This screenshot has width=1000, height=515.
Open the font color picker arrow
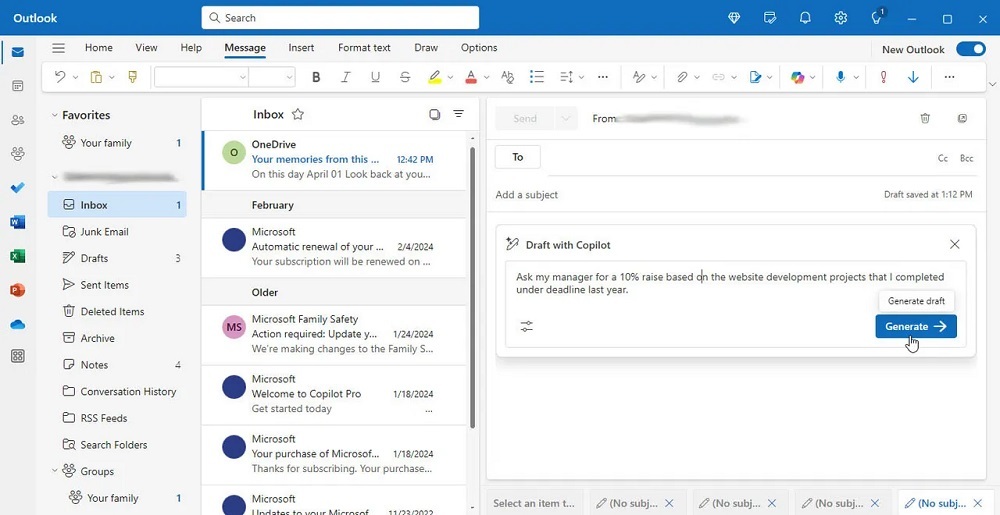point(487,77)
